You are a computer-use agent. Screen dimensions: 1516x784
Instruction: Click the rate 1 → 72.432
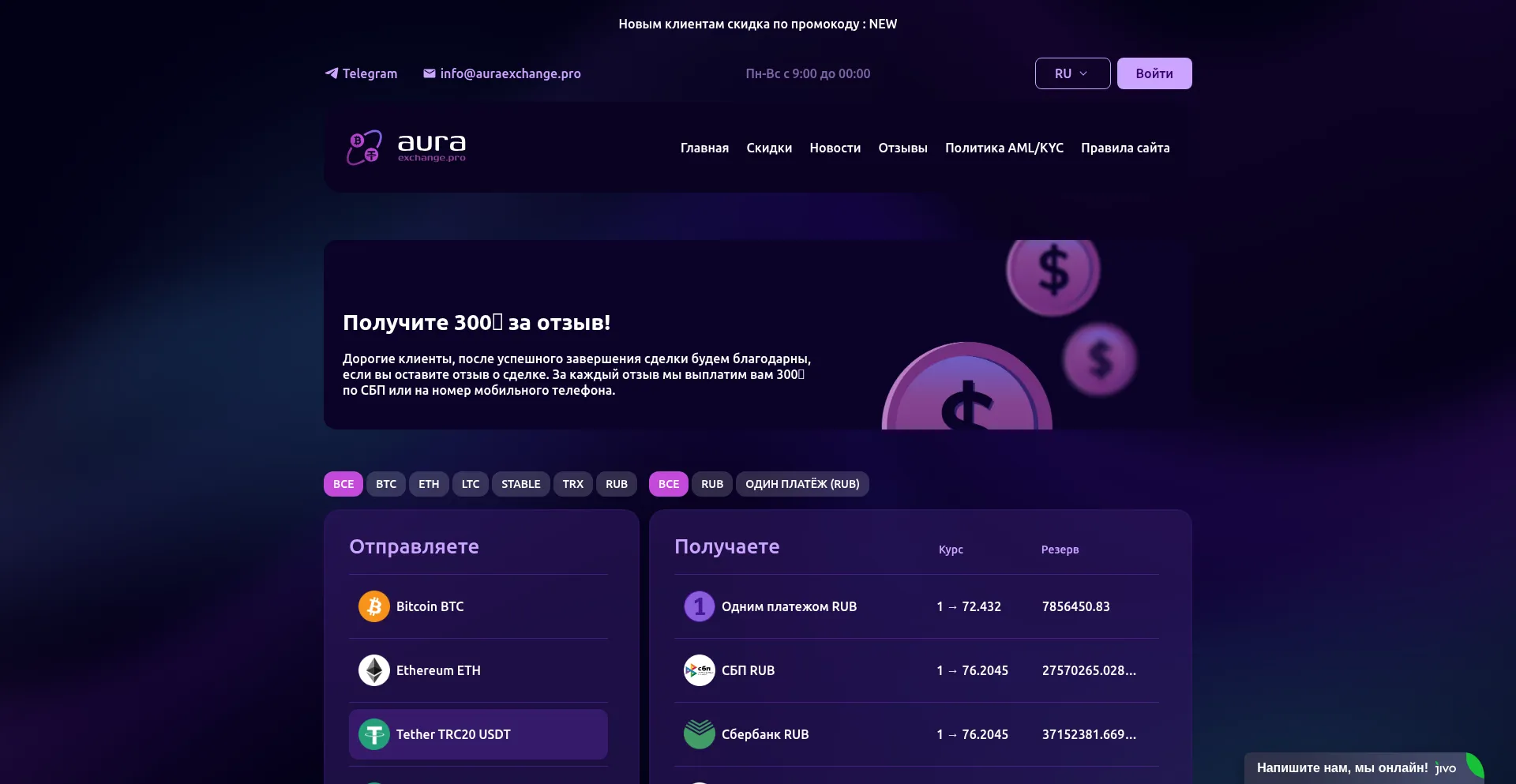tap(969, 606)
